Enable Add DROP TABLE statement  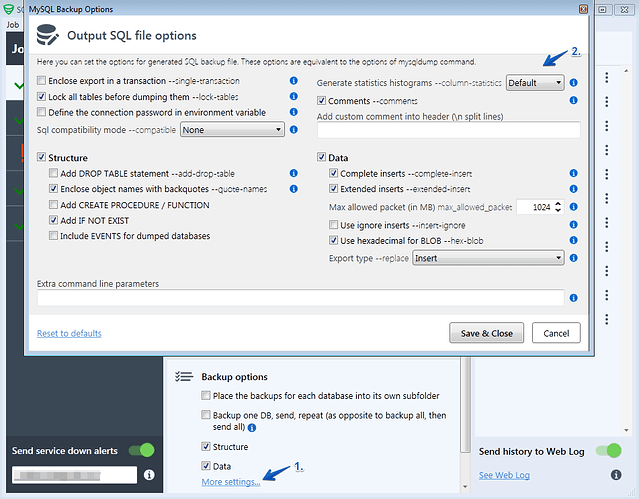53,173
